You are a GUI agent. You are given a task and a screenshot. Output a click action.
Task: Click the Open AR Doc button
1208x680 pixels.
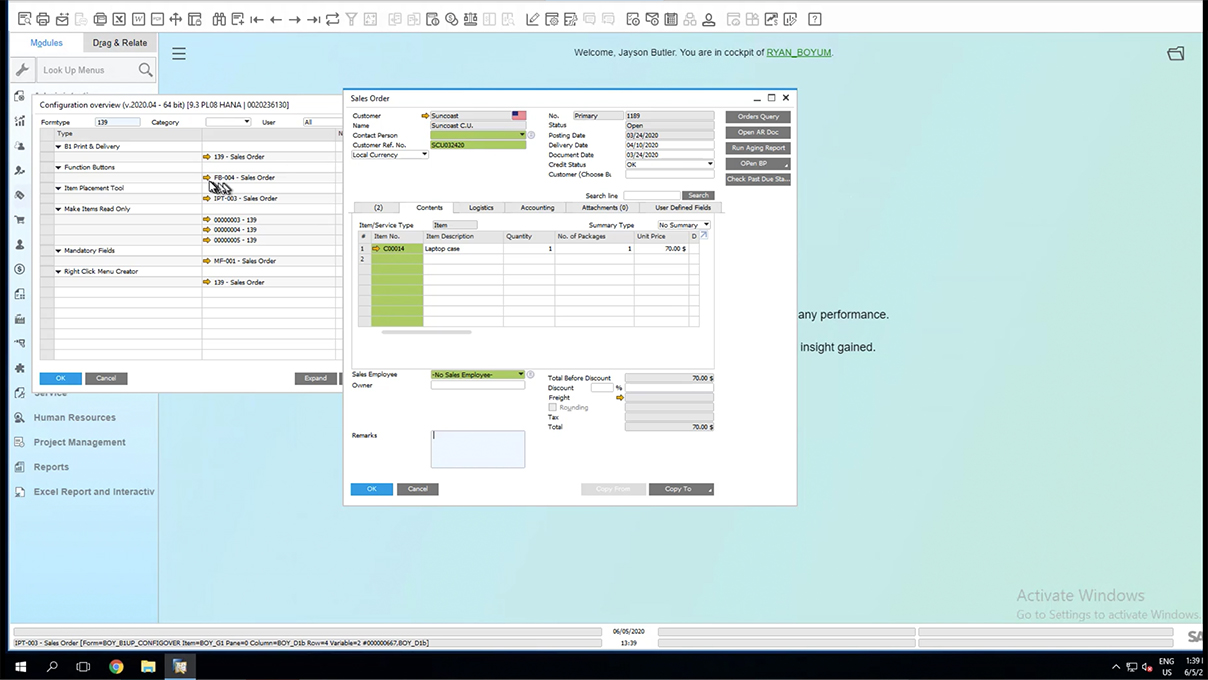[758, 132]
